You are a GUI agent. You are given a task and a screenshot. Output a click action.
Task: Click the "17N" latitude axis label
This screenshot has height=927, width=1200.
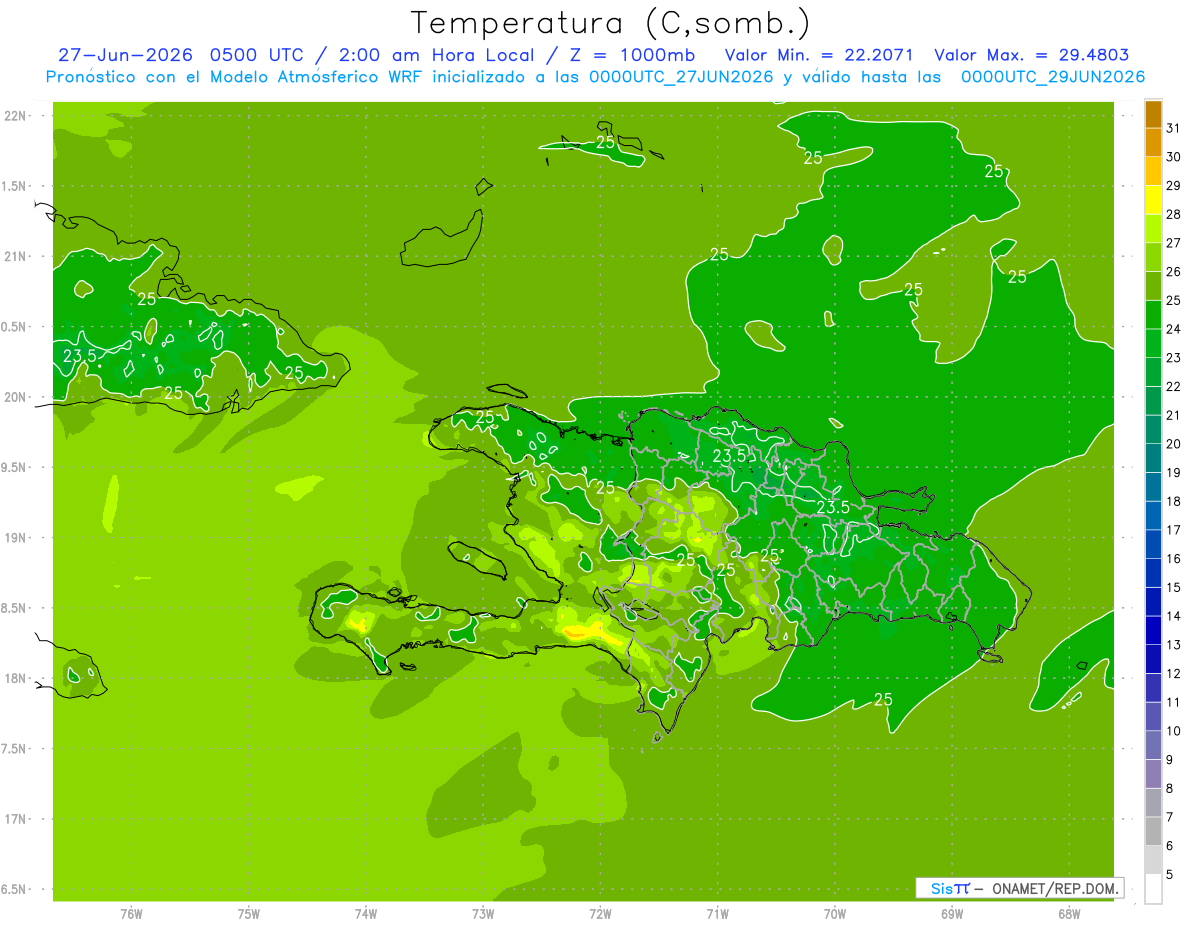pyautogui.click(x=17, y=819)
